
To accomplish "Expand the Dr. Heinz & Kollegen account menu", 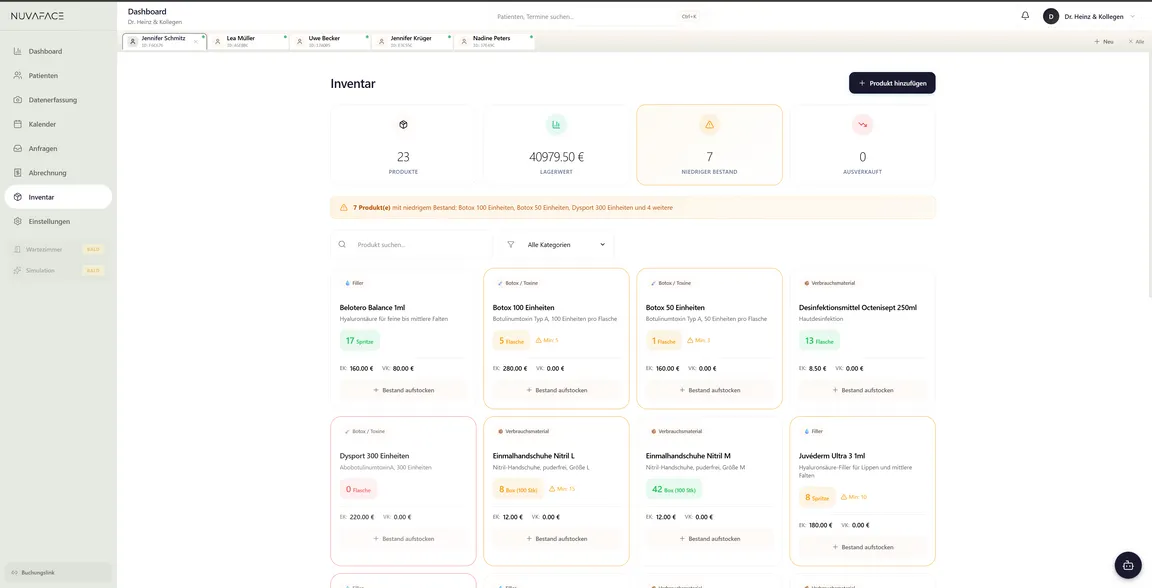I will pyautogui.click(x=1090, y=16).
